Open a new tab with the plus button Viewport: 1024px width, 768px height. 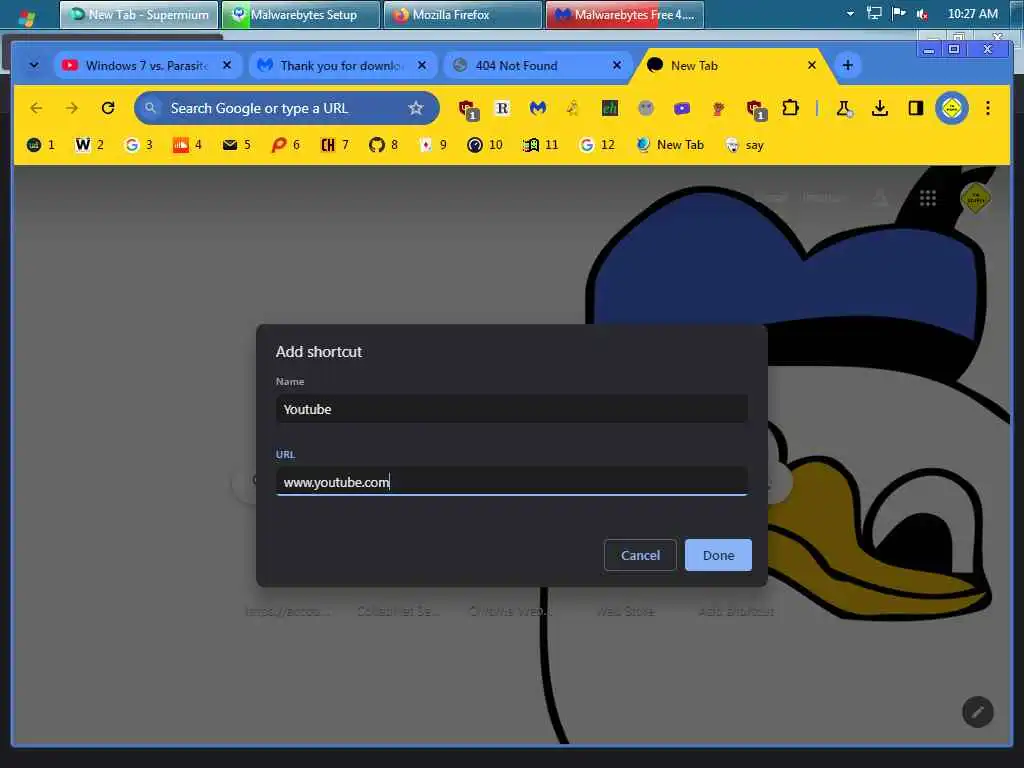coord(848,65)
